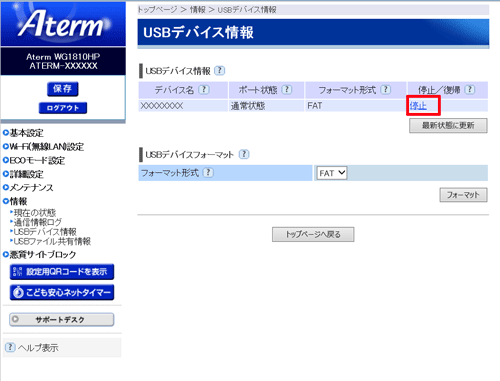Click help icon beside フォーマット形式 column header
This screenshot has width=500, height=381.
tap(386, 89)
